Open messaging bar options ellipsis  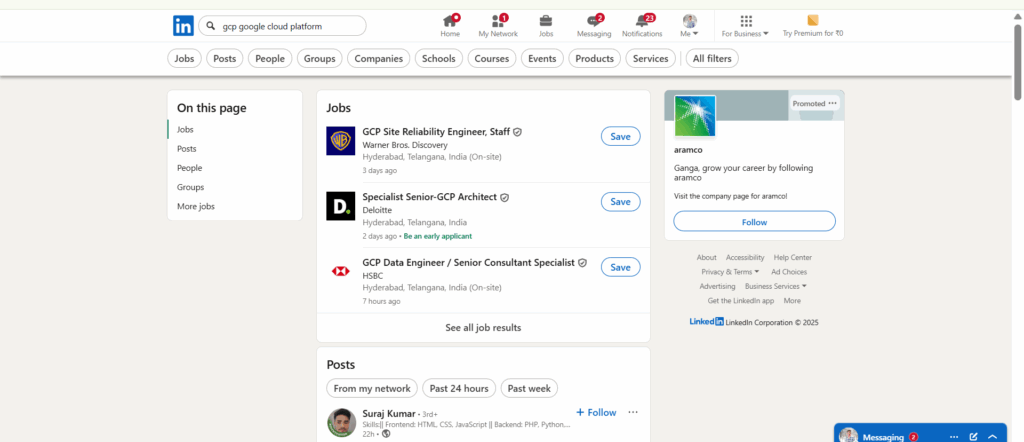click(x=954, y=437)
